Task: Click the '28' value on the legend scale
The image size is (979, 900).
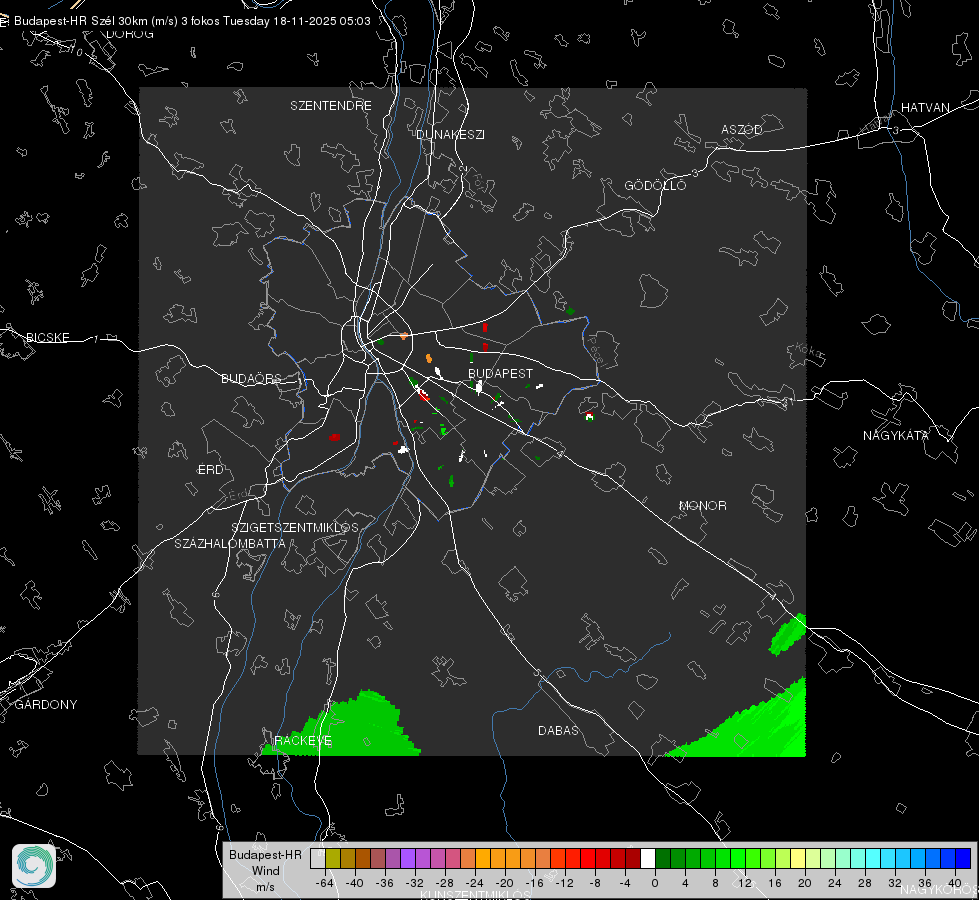Action: pos(865,883)
